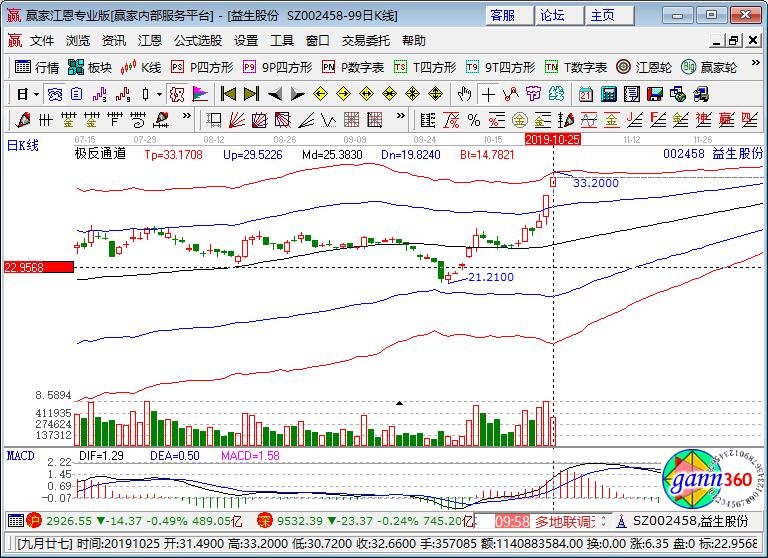Click the yellow diamond double-arrow icon
Image resolution: width=768 pixels, height=558 pixels.
pyautogui.click(x=366, y=94)
